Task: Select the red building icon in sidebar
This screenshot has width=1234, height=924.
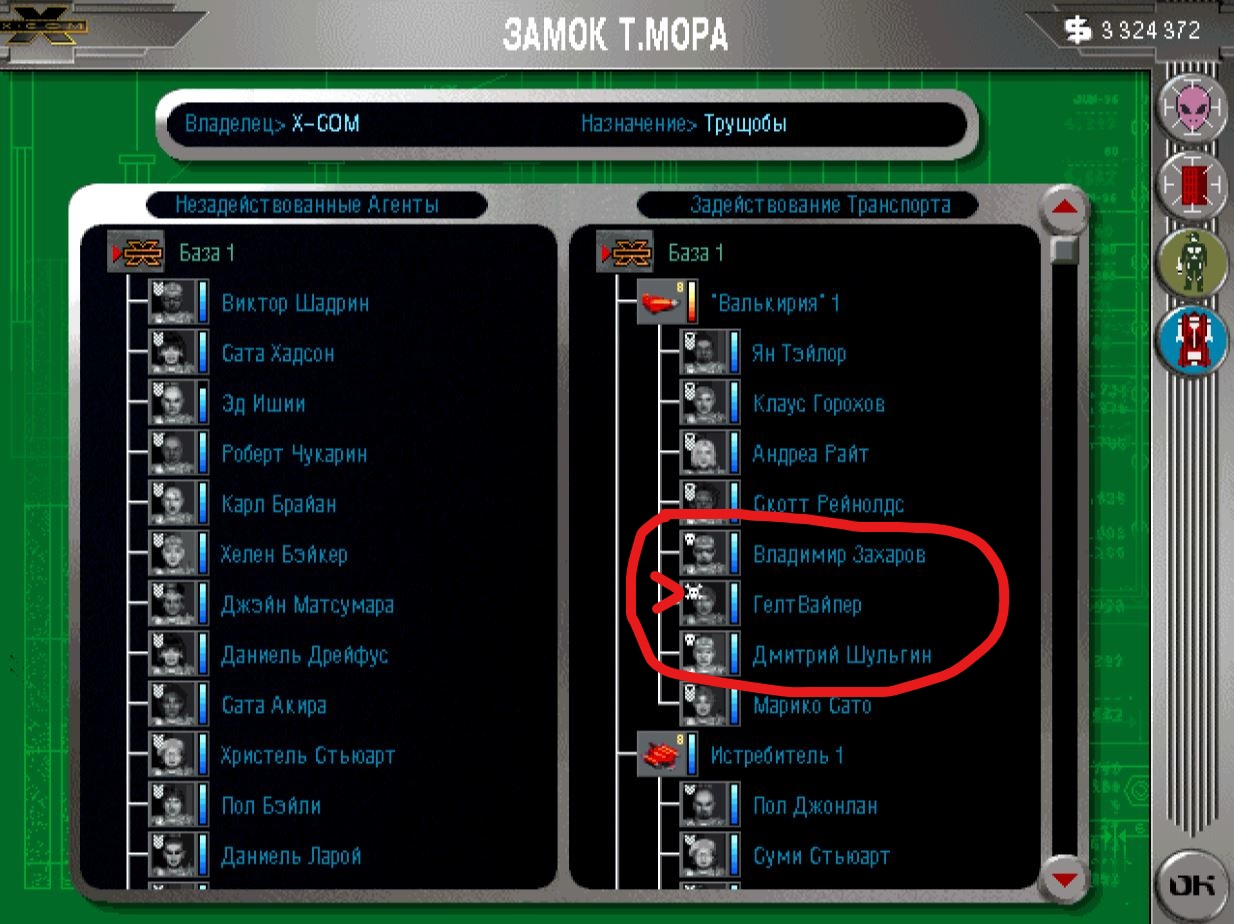Action: [x=1191, y=184]
